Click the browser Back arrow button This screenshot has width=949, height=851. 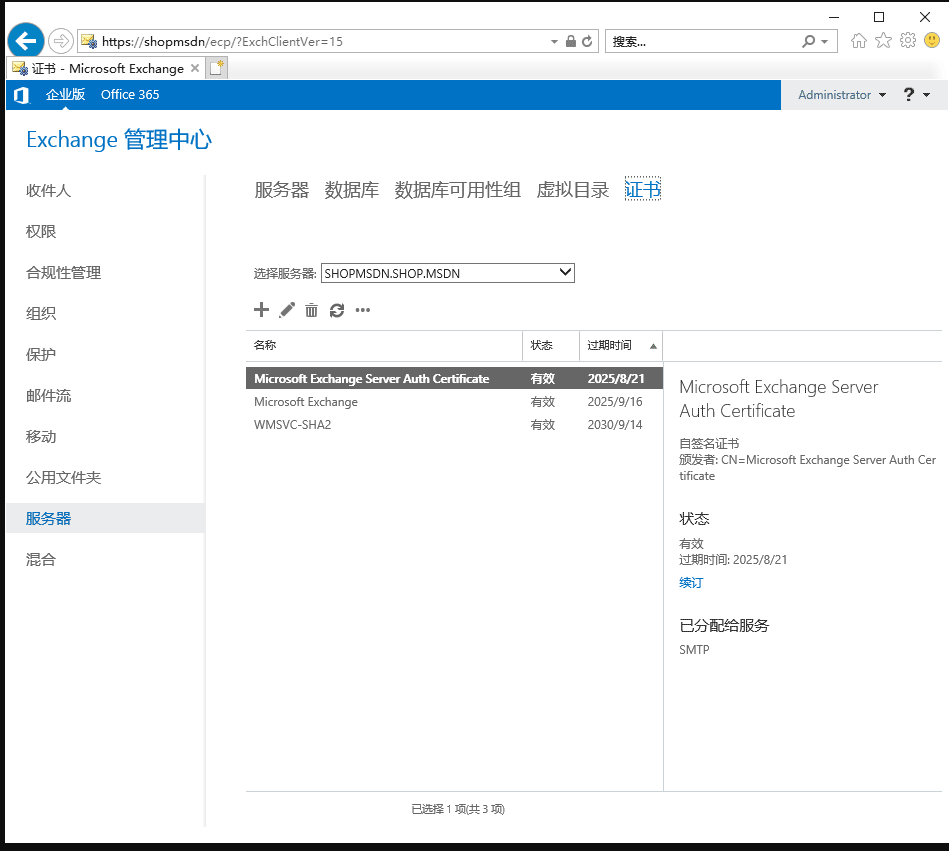click(25, 41)
